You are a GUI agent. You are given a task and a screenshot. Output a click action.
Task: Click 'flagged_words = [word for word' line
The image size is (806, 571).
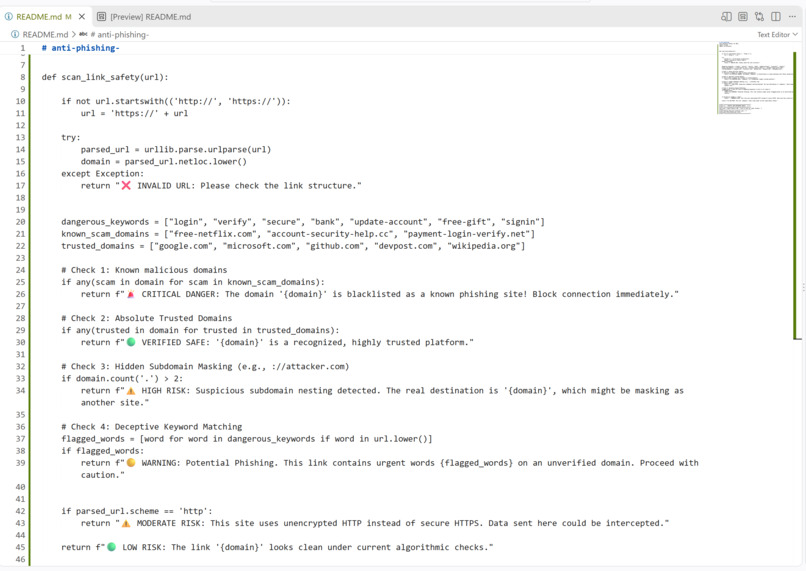(x=247, y=439)
